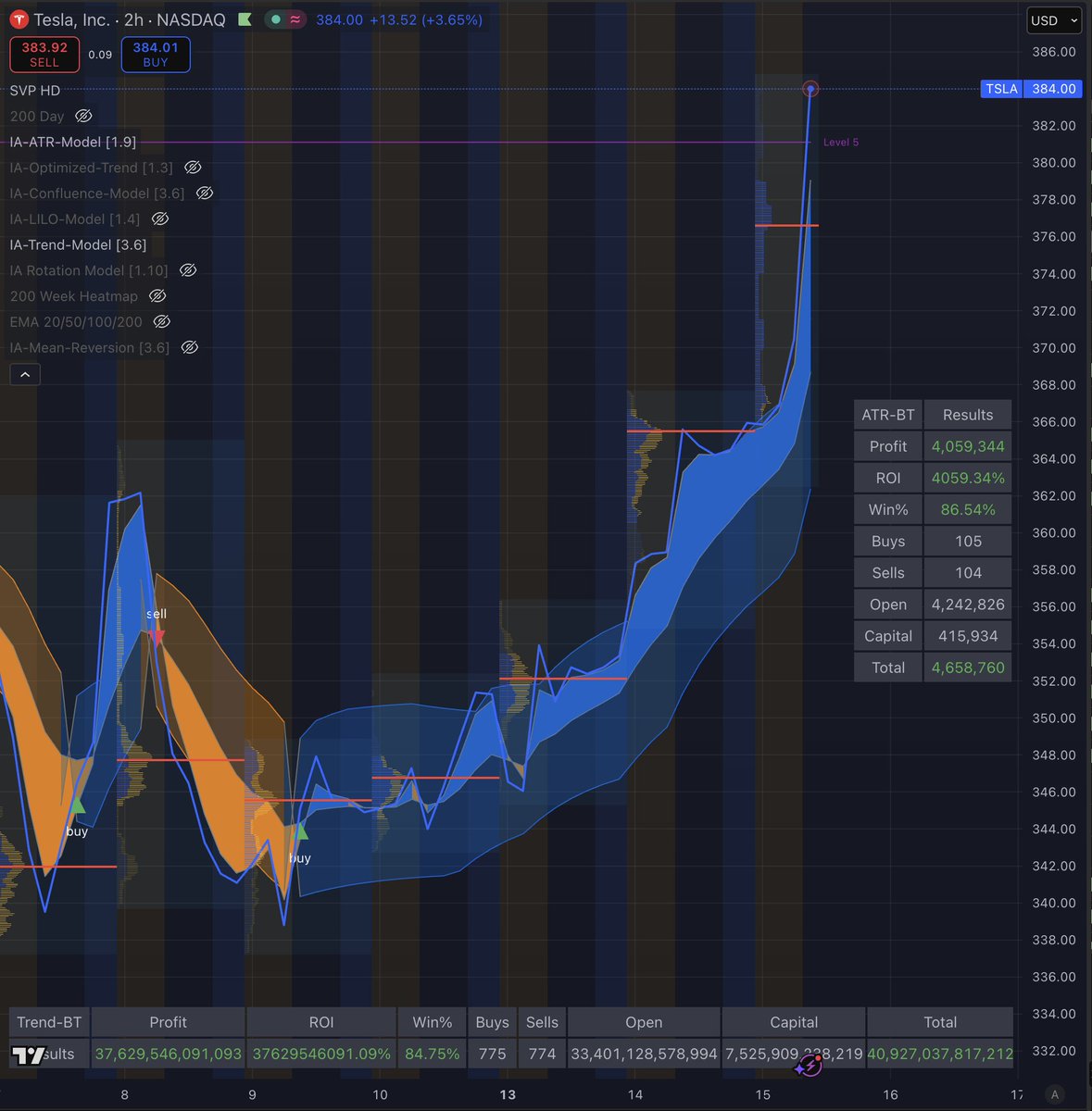The width and height of the screenshot is (1092, 1111).
Task: Click the Win% value 86.54%
Action: (x=968, y=509)
